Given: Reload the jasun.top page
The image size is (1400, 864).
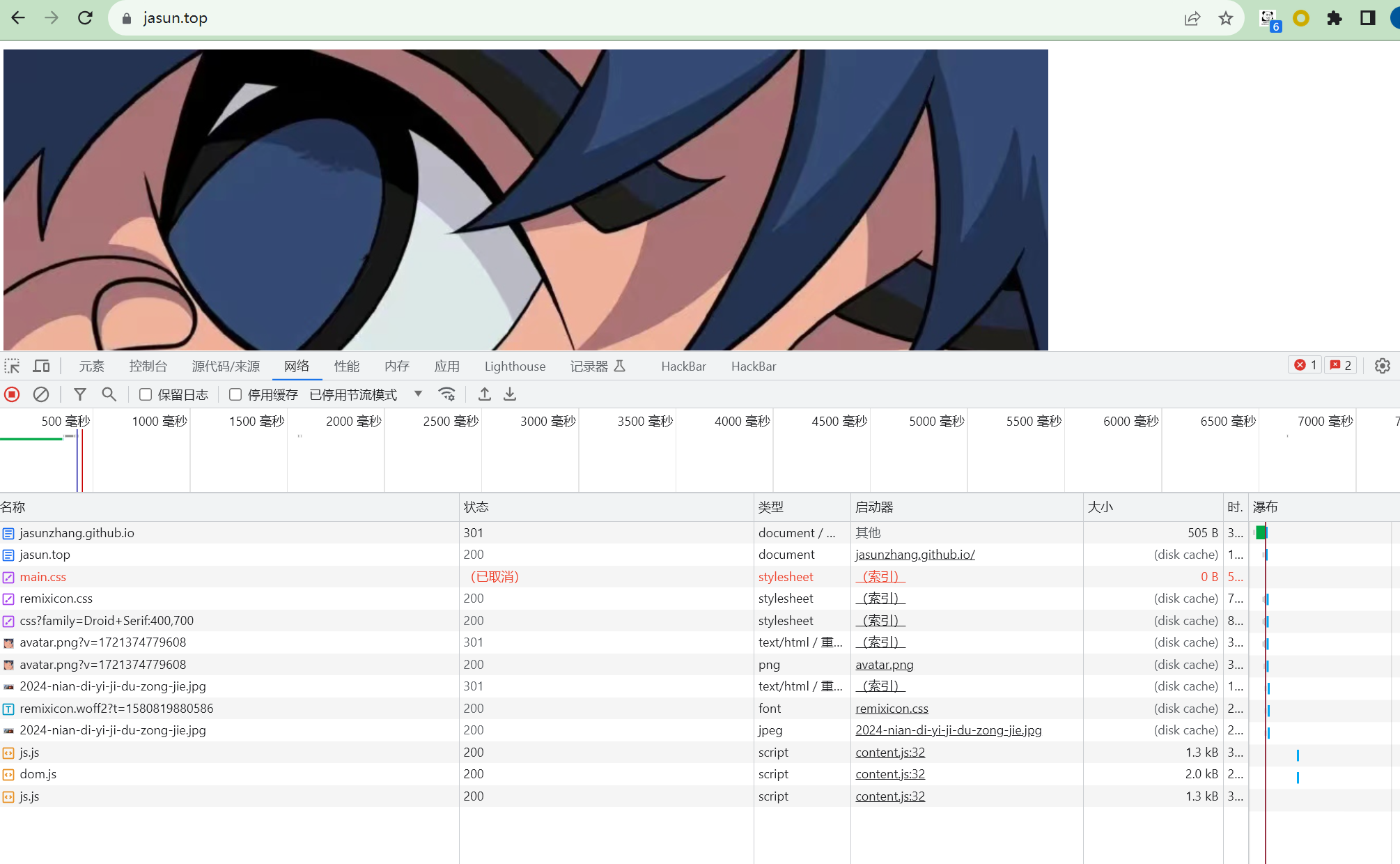Looking at the screenshot, I should 85,17.
